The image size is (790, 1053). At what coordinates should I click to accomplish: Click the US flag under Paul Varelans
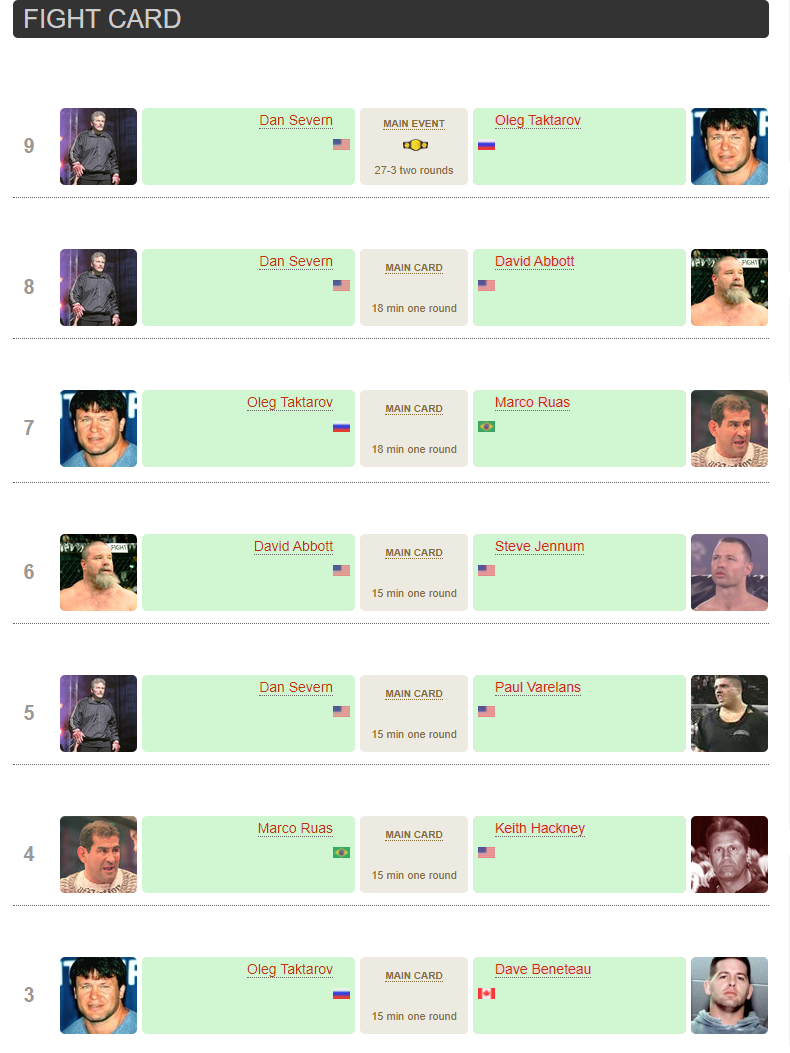tap(486, 712)
